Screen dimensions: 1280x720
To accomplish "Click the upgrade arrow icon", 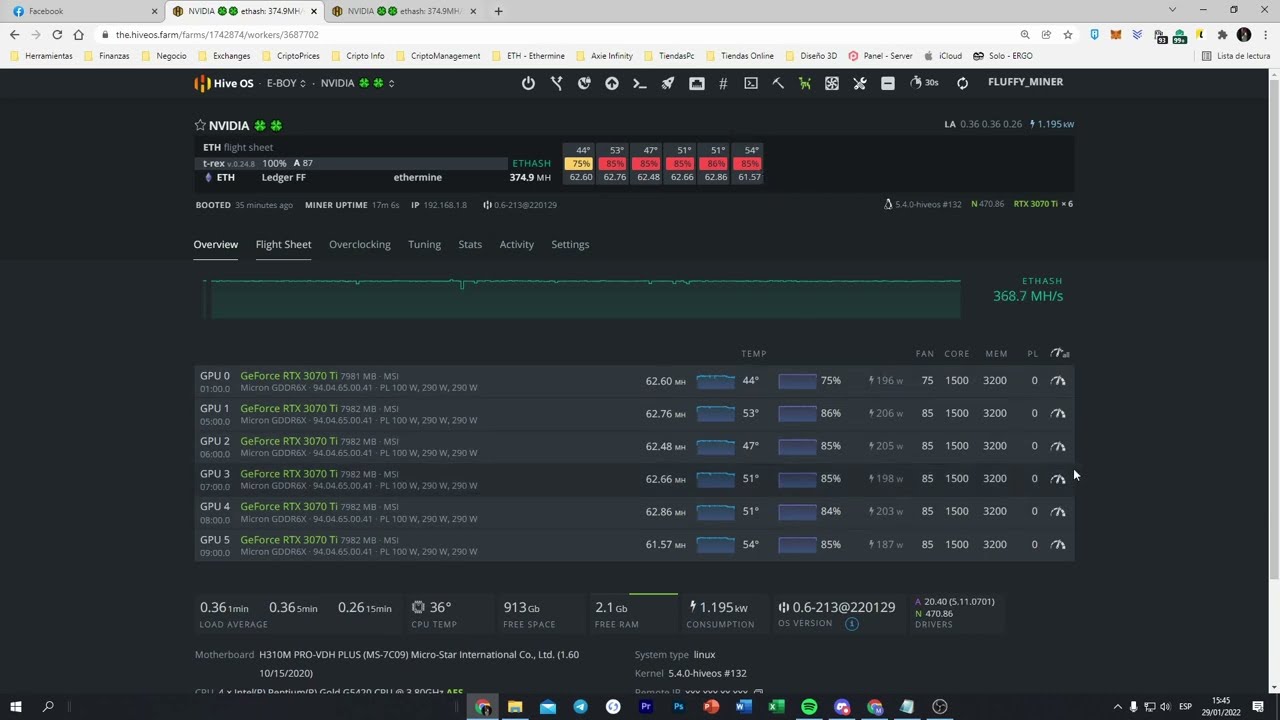I will coord(612,83).
